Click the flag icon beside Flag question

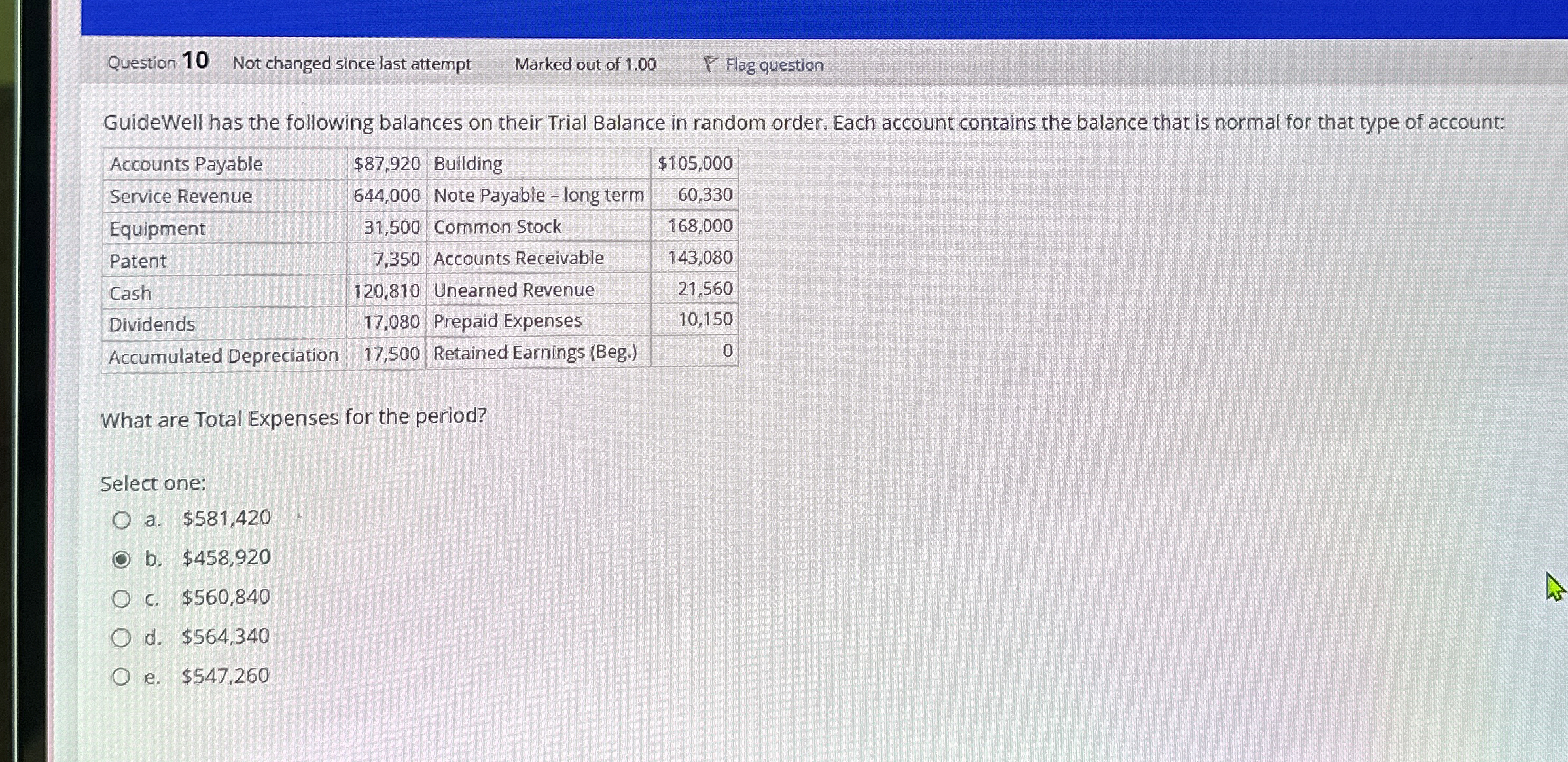(710, 64)
